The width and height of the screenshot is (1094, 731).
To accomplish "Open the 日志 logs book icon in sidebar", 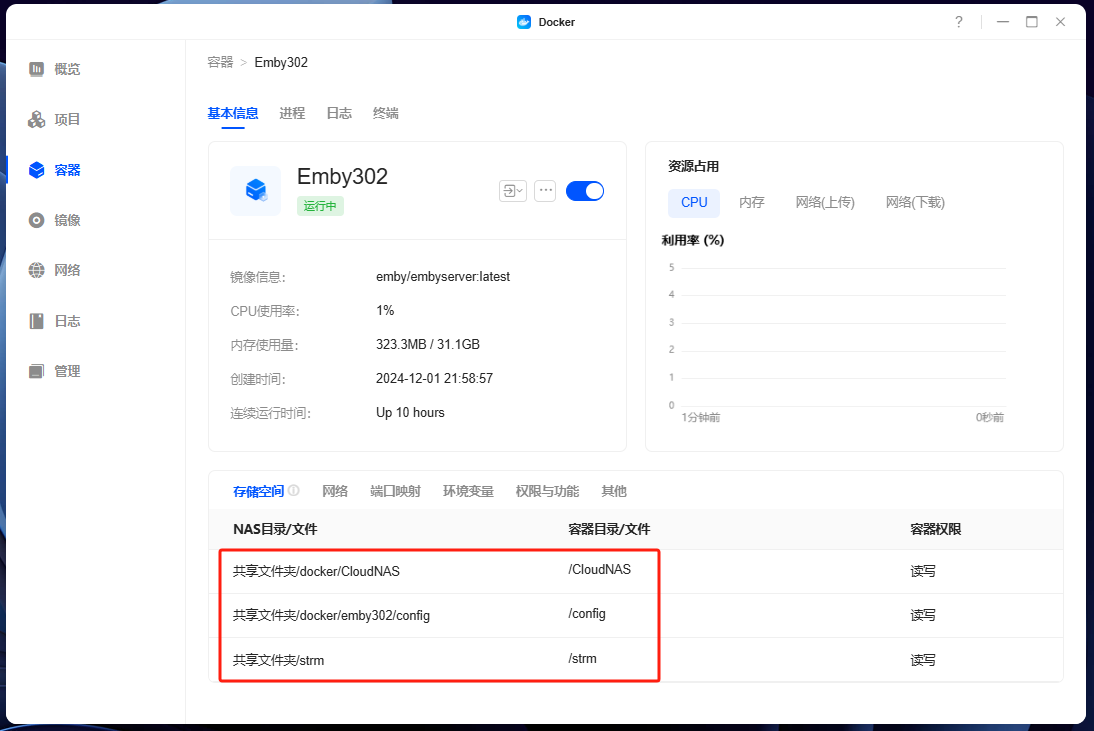I will [x=36, y=321].
